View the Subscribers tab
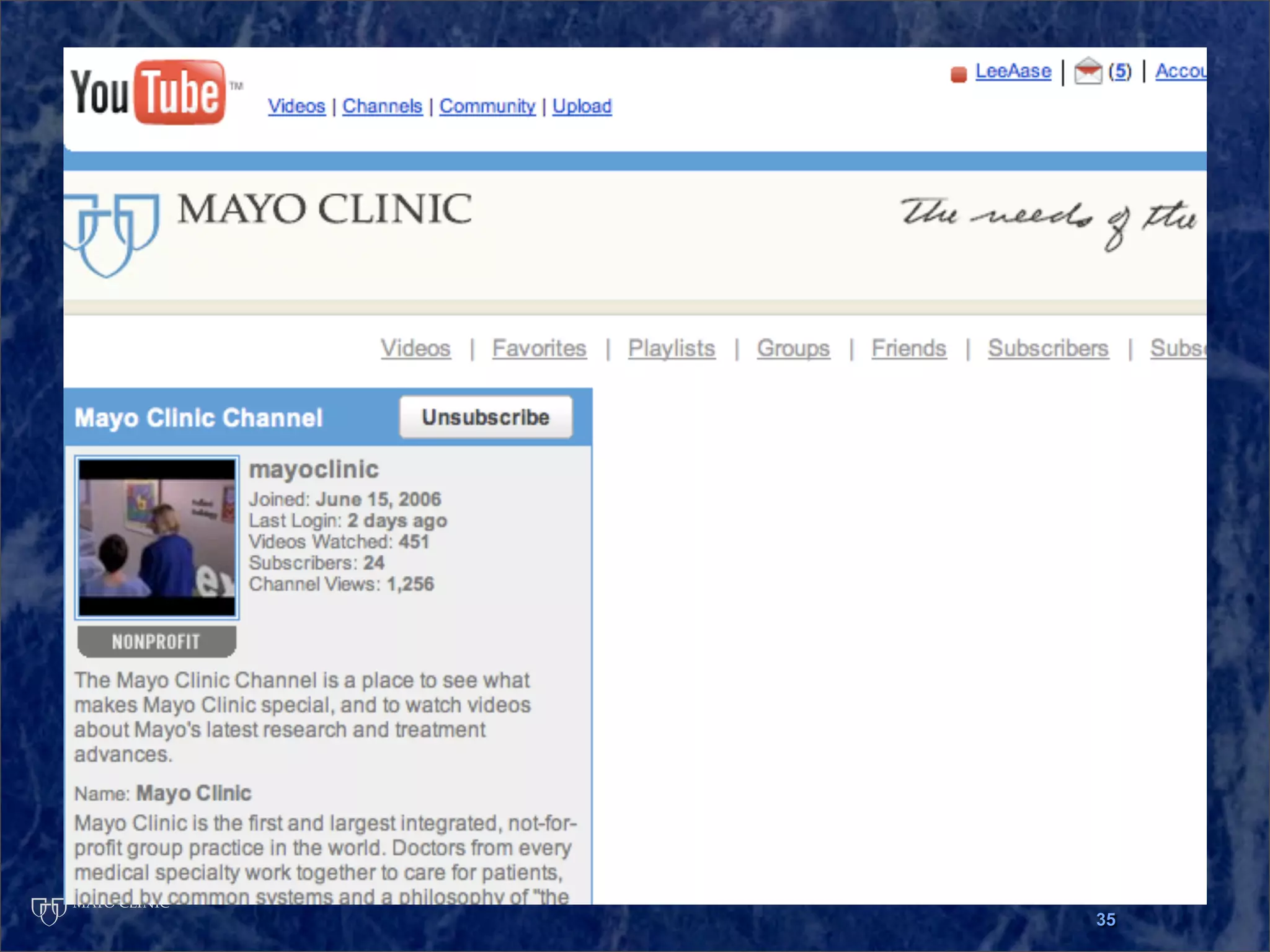Image resolution: width=1270 pixels, height=952 pixels. click(1048, 348)
